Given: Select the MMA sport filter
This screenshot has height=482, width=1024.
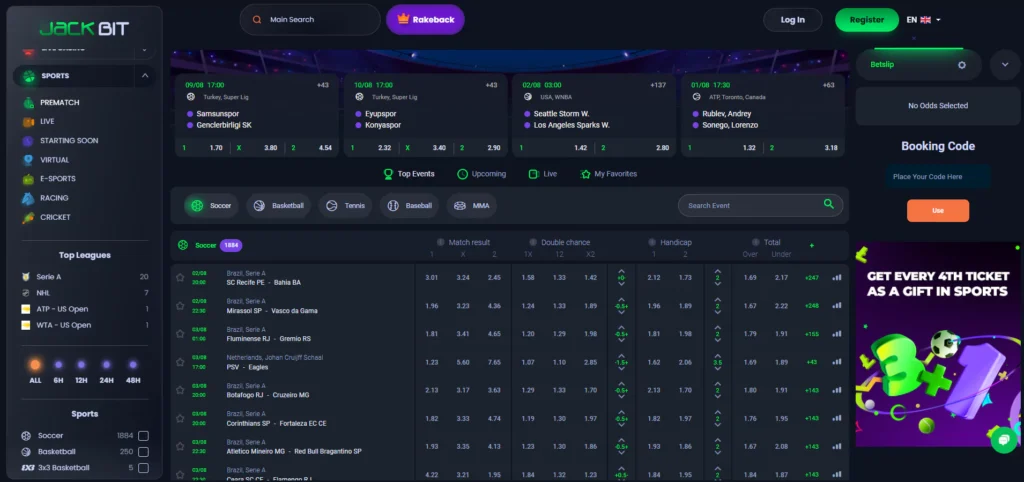Looking at the screenshot, I should point(472,206).
